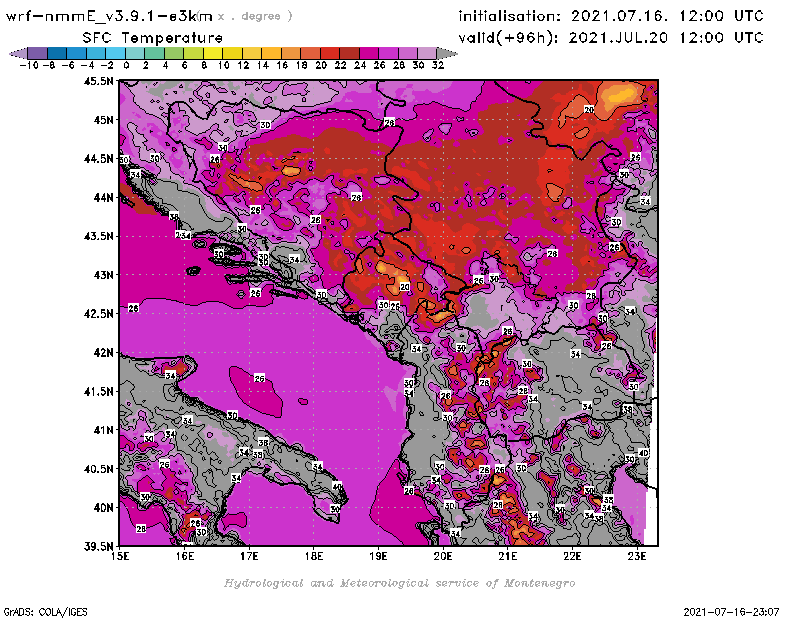Select the "42N" latitude axis label

point(103,353)
